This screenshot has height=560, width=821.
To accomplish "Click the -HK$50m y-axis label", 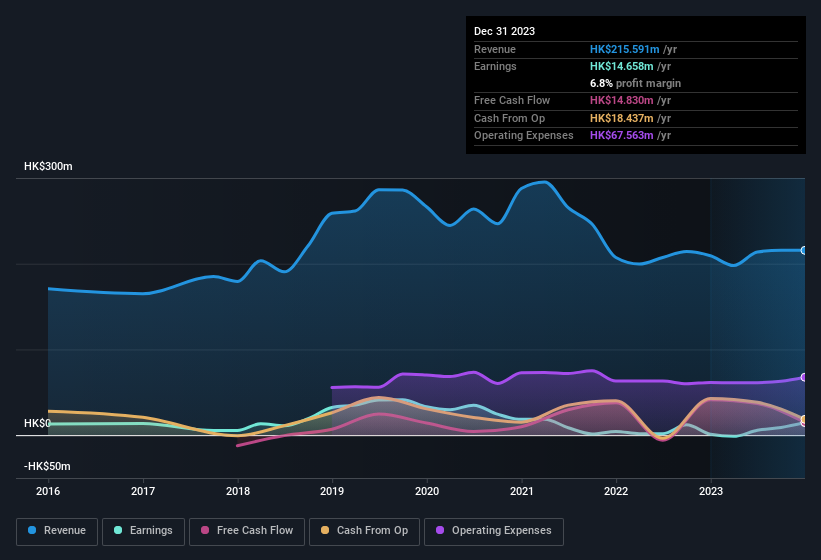I will click(47, 466).
